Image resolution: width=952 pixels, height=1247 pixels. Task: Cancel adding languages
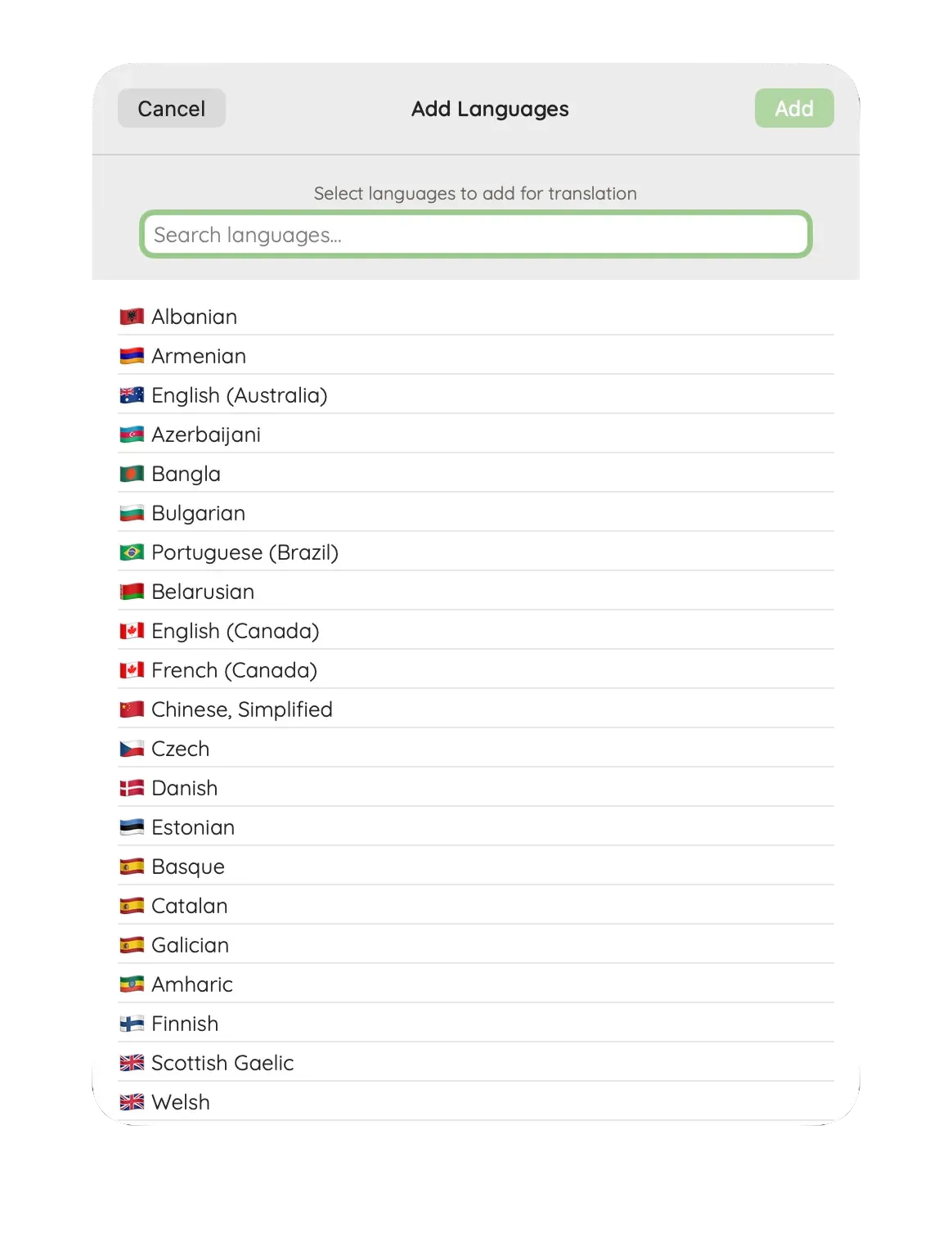172,108
